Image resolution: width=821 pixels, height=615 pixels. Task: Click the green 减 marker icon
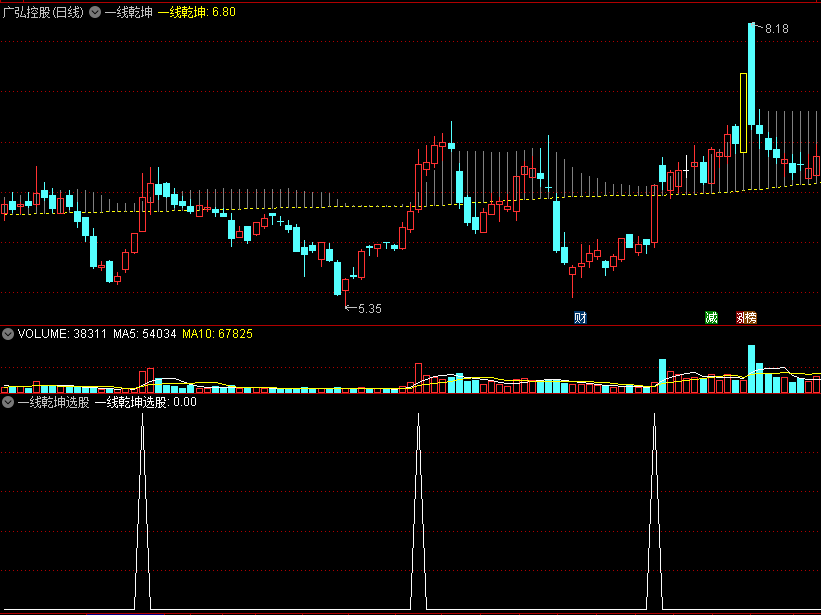point(711,317)
